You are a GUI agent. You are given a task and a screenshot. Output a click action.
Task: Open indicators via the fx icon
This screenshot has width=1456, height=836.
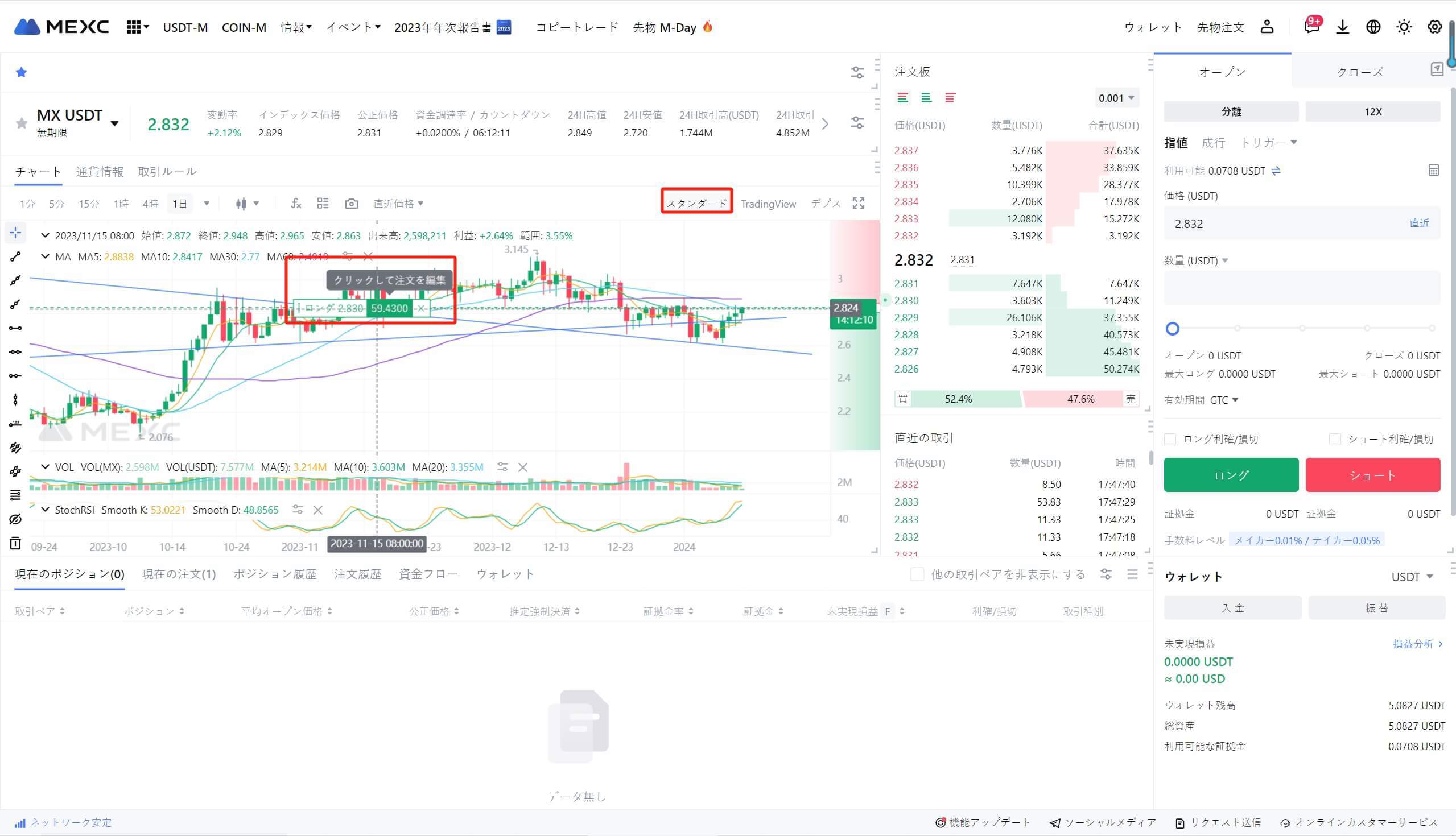click(295, 203)
